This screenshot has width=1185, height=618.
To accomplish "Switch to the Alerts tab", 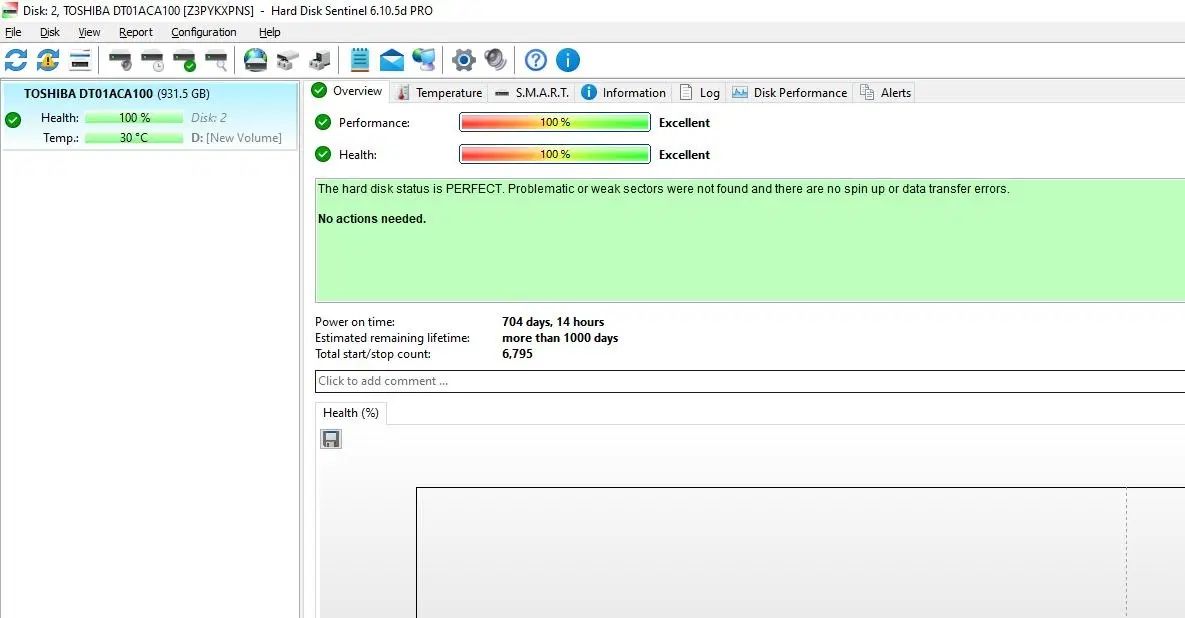I will coord(886,93).
